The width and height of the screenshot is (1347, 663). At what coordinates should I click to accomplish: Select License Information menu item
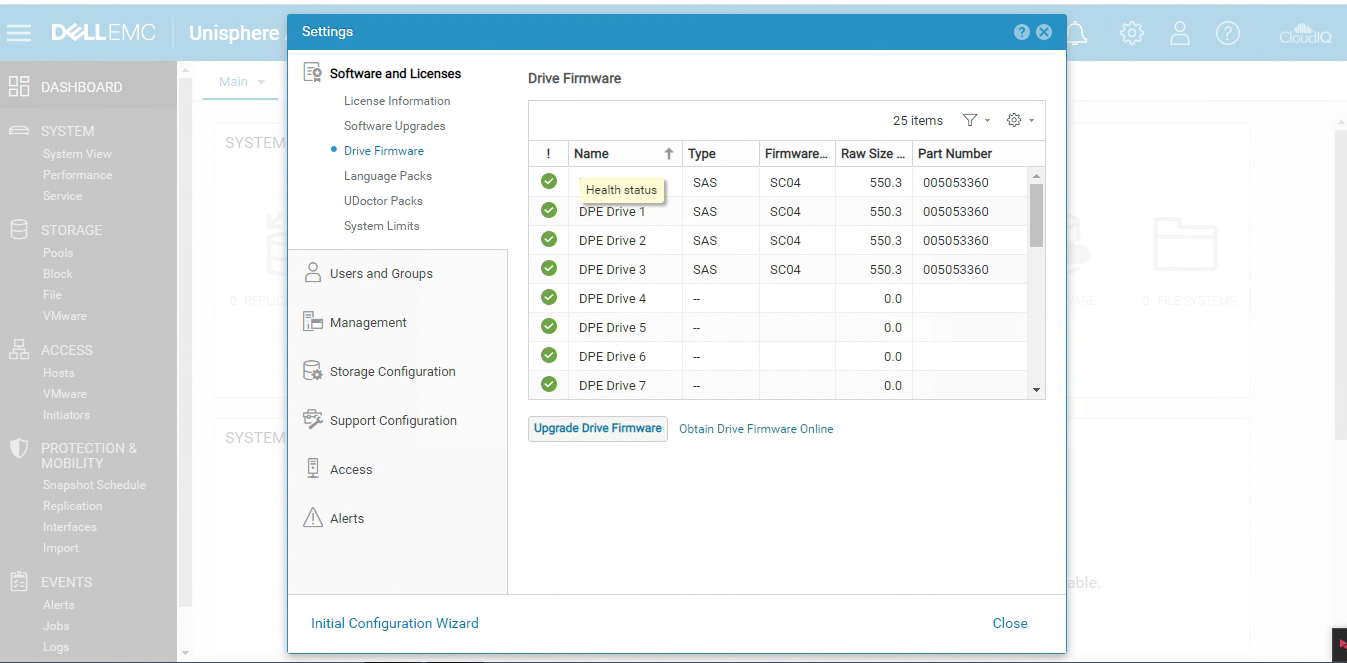tap(397, 101)
